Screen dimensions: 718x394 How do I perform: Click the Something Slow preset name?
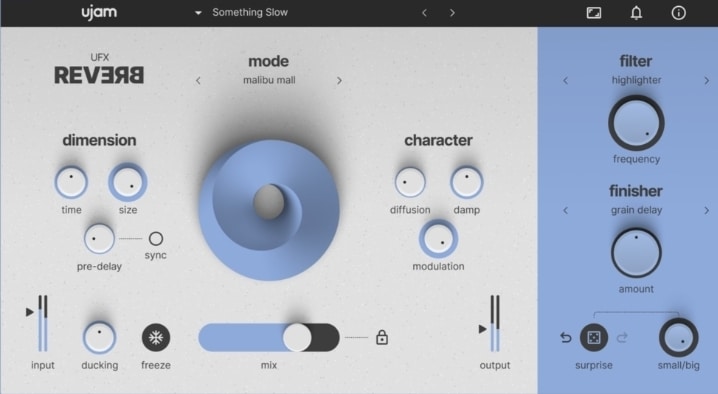tap(250, 12)
